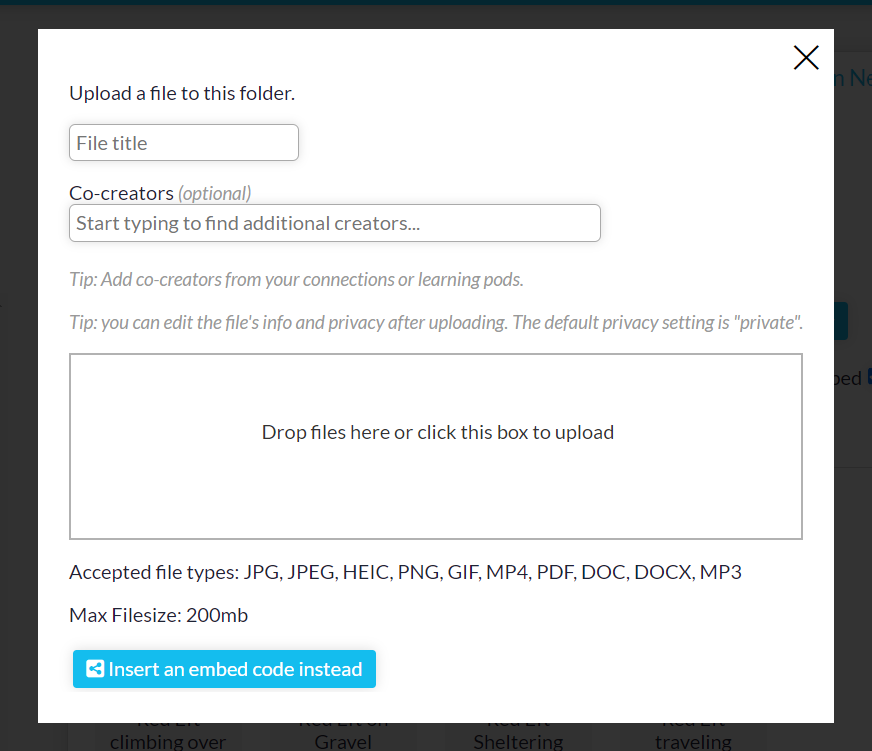Click Insert an embed code instead
This screenshot has height=751, width=872.
(x=225, y=669)
